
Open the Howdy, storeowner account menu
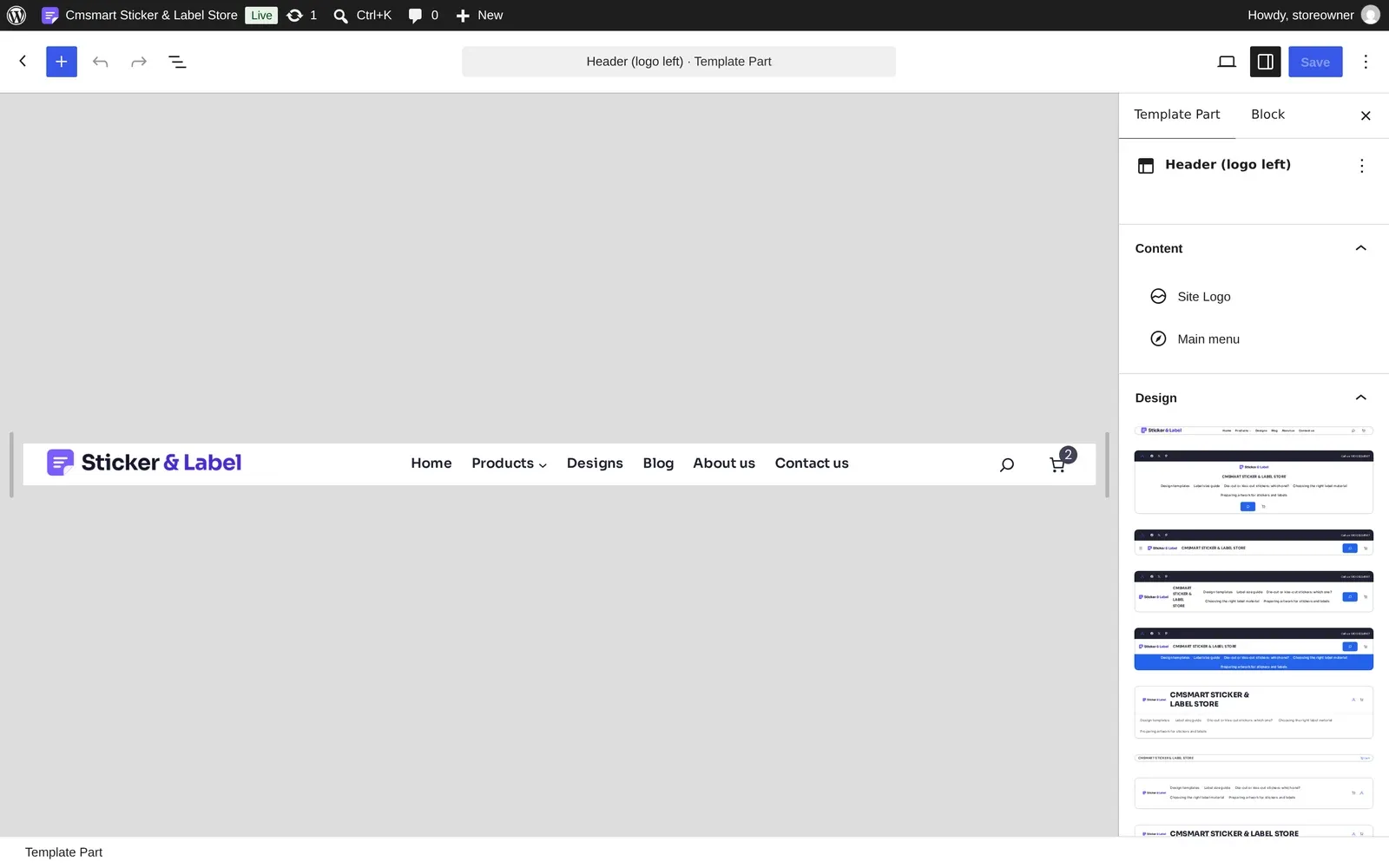pyautogui.click(x=1313, y=15)
